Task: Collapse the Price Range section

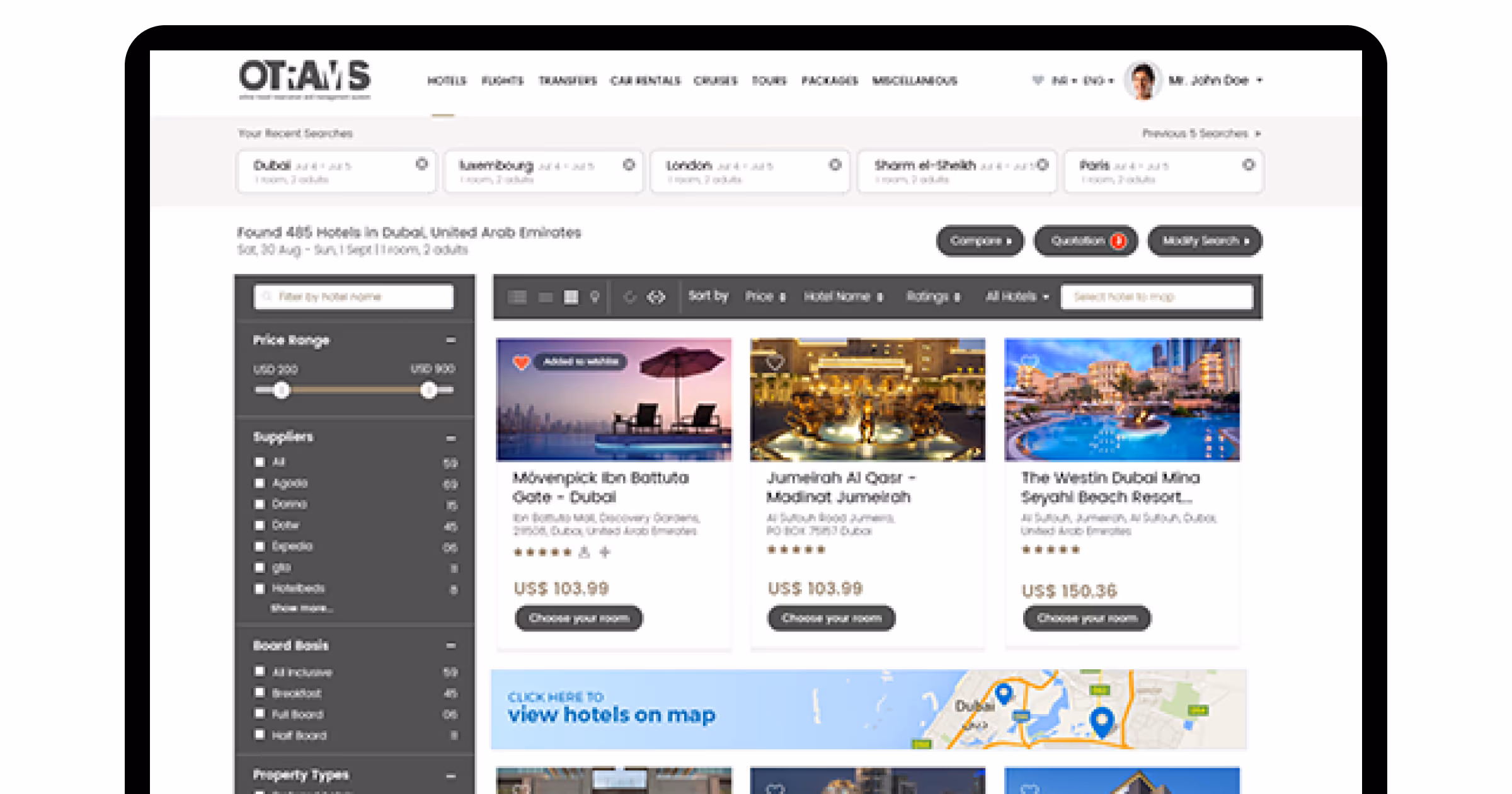Action: (450, 340)
